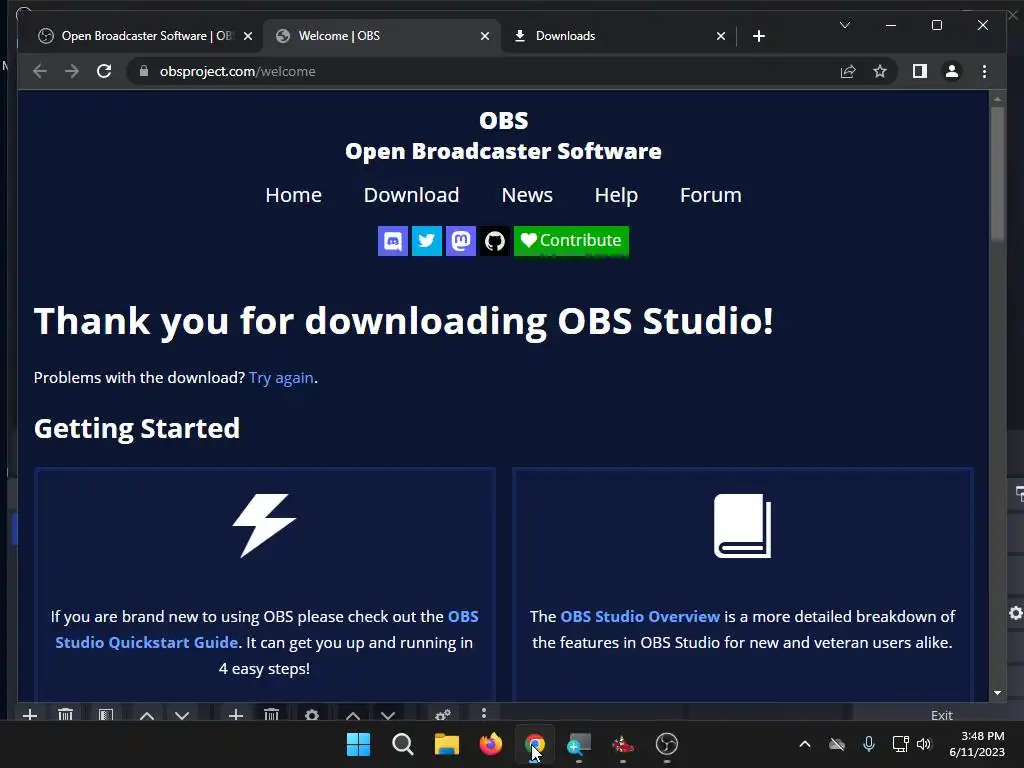1024x768 pixels.
Task: Share this page icon in address bar
Action: [x=848, y=71]
